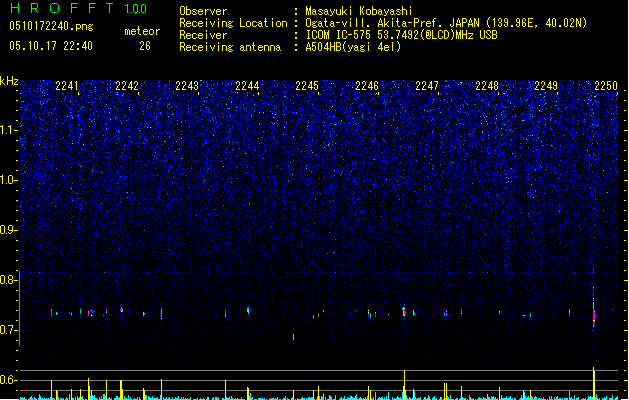
Task: Click the strong red meteor echo near 2250
Action: [x=594, y=316]
